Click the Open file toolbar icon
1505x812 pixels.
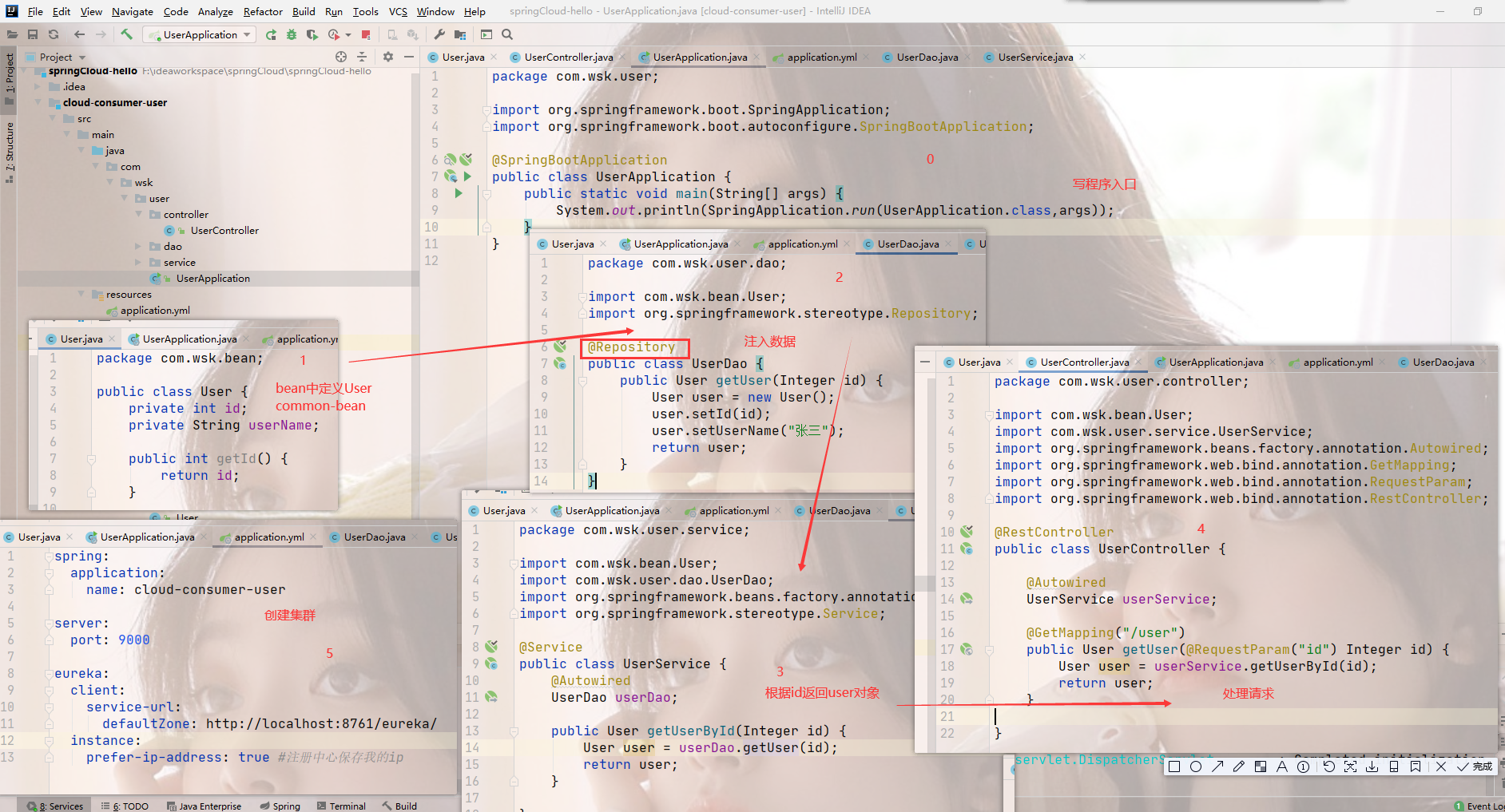point(12,34)
